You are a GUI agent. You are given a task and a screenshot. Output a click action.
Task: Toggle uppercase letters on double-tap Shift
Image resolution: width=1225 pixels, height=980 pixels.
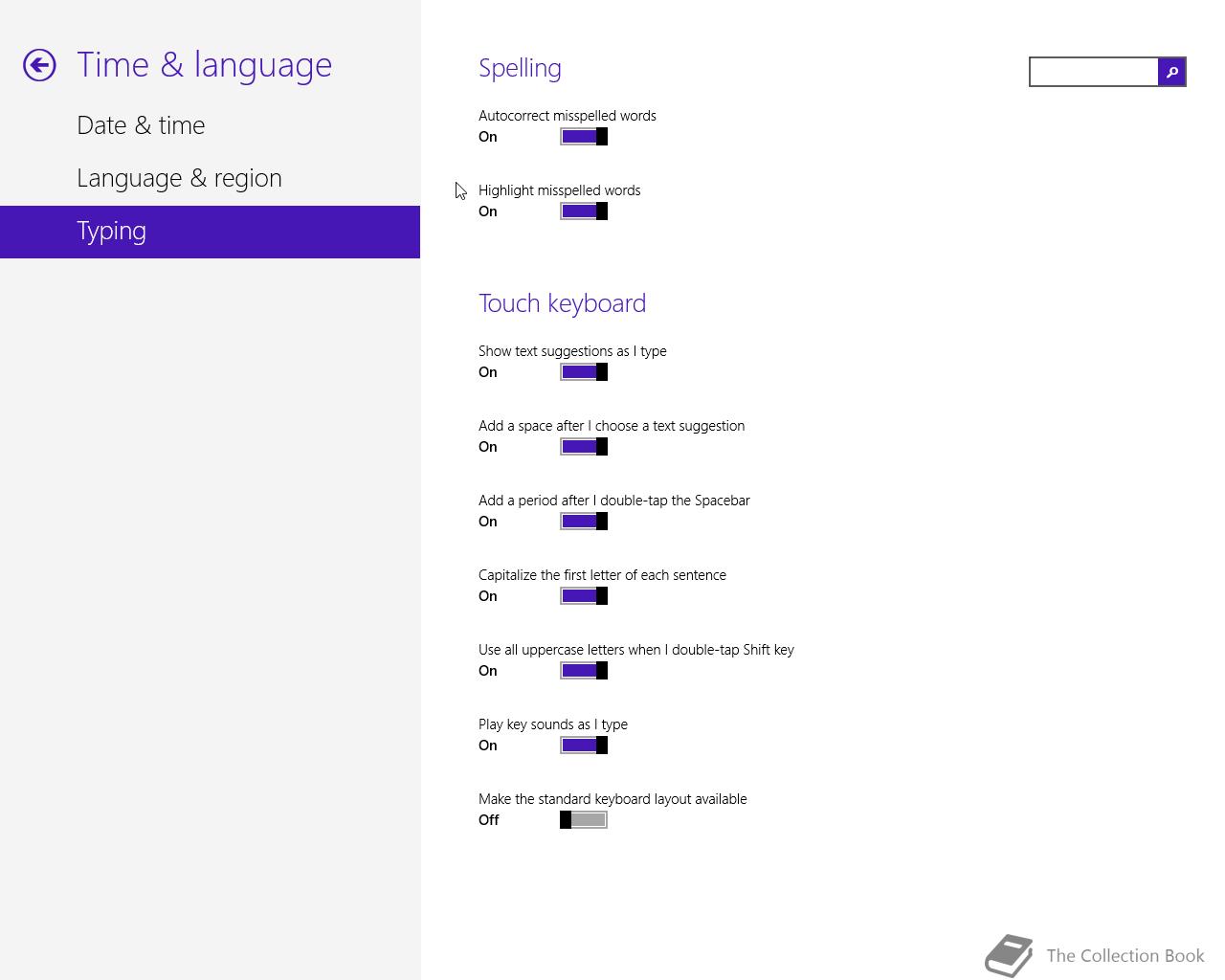584,671
